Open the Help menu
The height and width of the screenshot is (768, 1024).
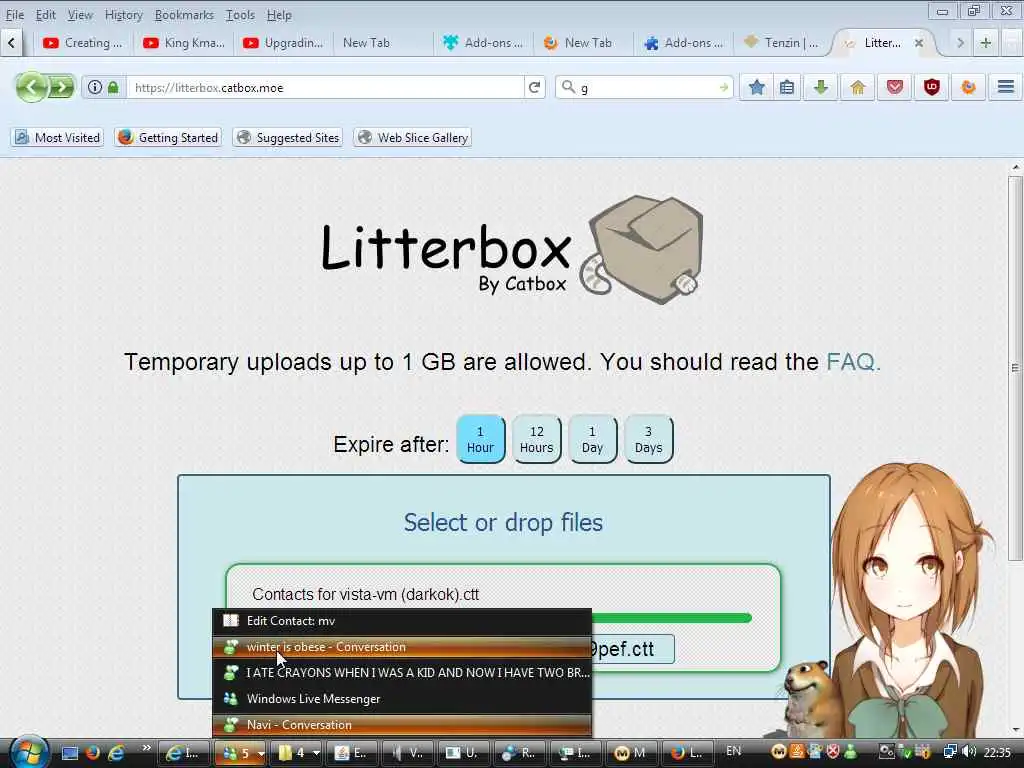coord(279,14)
